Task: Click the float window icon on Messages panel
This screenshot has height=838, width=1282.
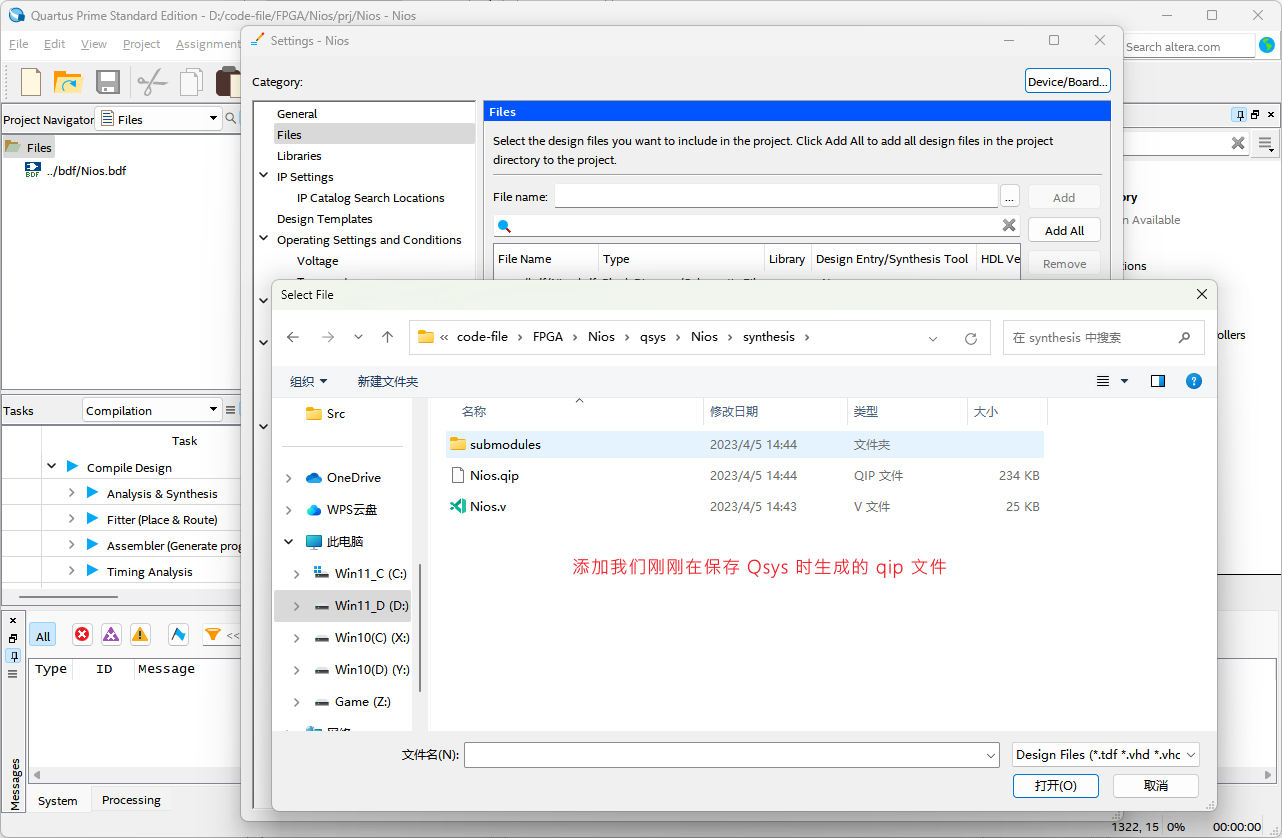Action: (x=13, y=638)
